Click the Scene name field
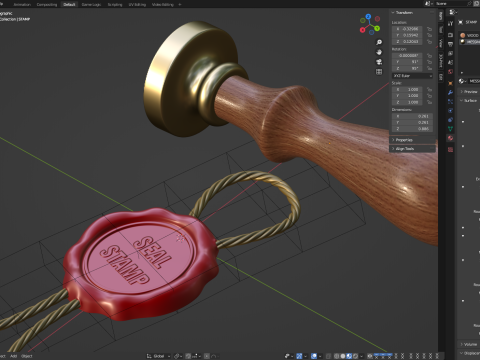The width and height of the screenshot is (480, 360). pyautogui.click(x=451, y=3)
